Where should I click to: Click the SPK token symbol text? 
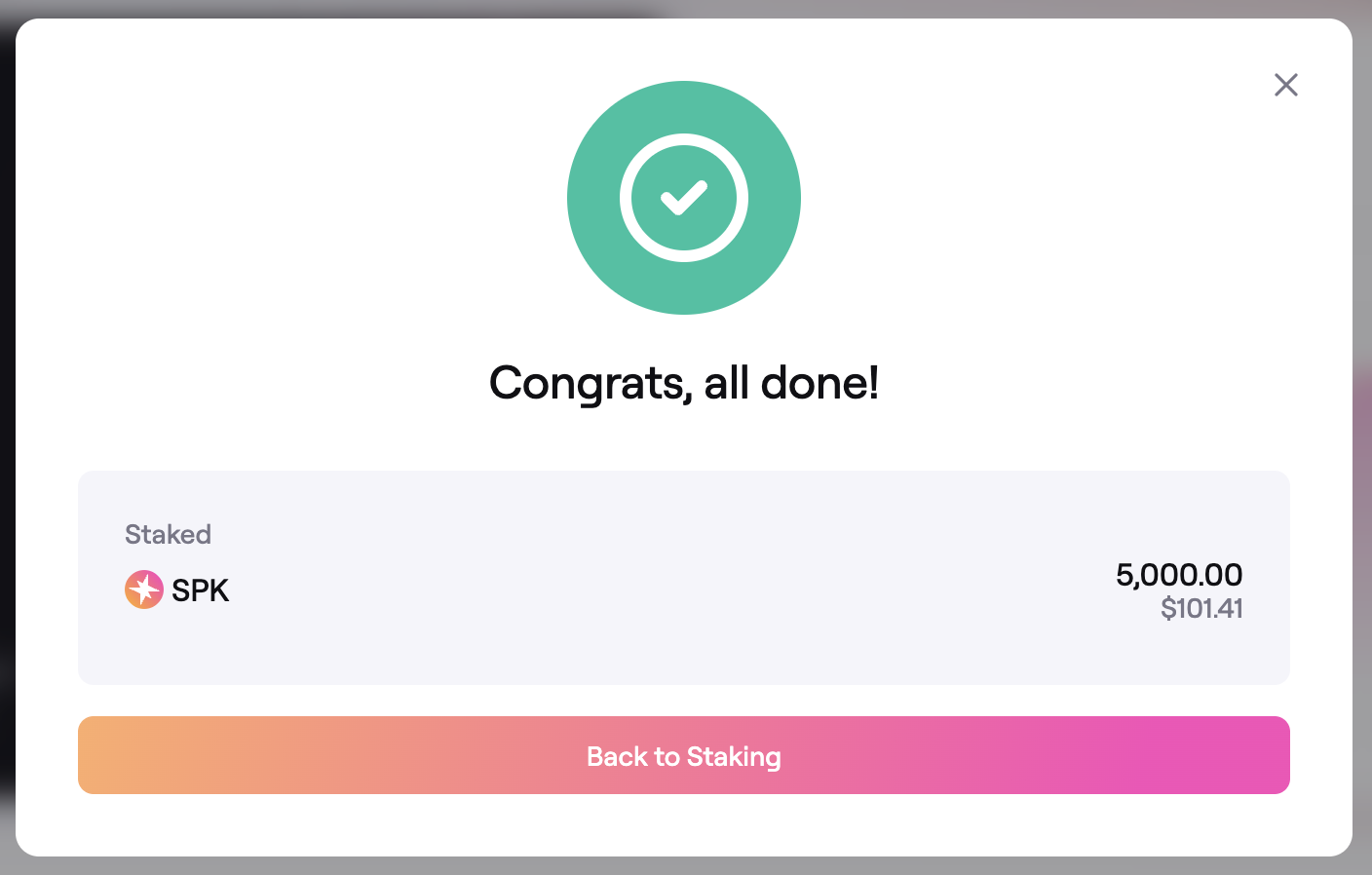[x=201, y=590]
